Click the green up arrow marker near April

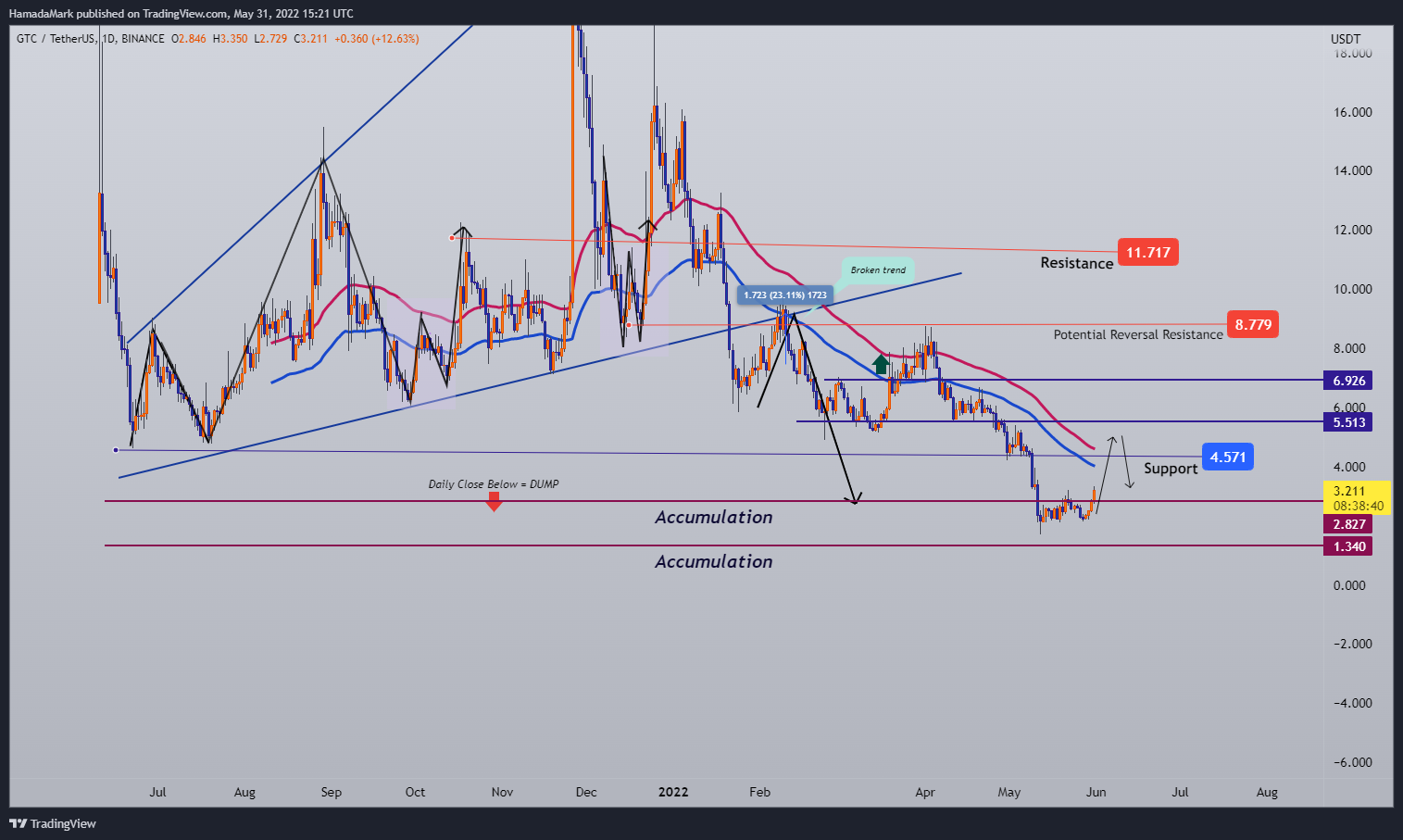click(881, 364)
